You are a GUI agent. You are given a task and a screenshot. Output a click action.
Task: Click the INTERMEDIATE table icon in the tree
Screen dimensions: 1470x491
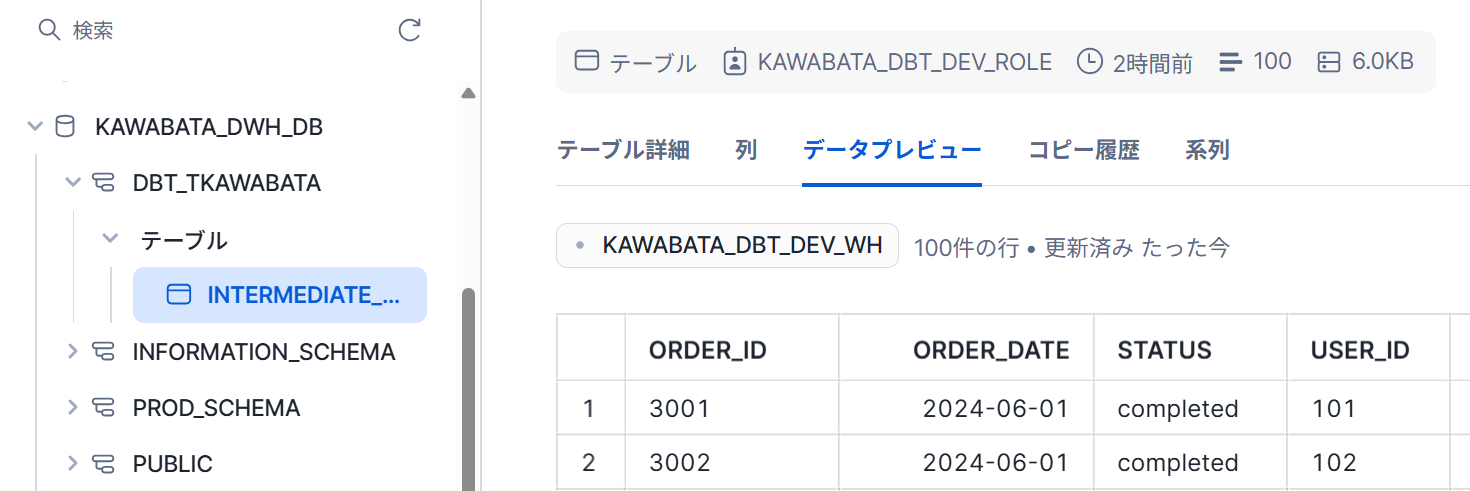coord(178,294)
